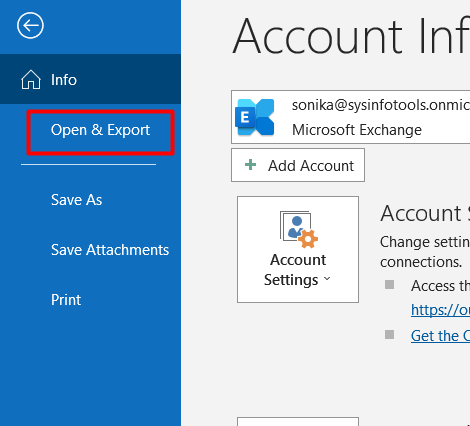
Task: Open the Info page from the home icon
Action: 31,80
